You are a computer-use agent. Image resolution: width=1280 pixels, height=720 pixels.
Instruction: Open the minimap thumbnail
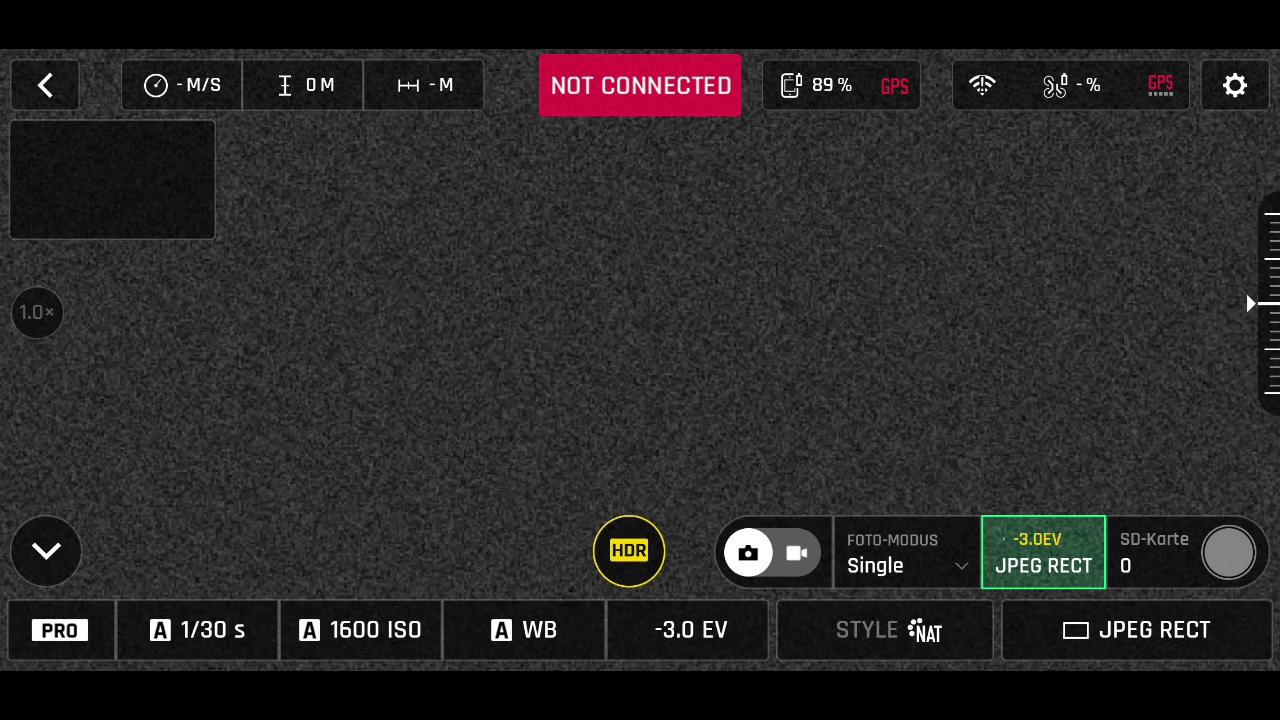(x=112, y=180)
